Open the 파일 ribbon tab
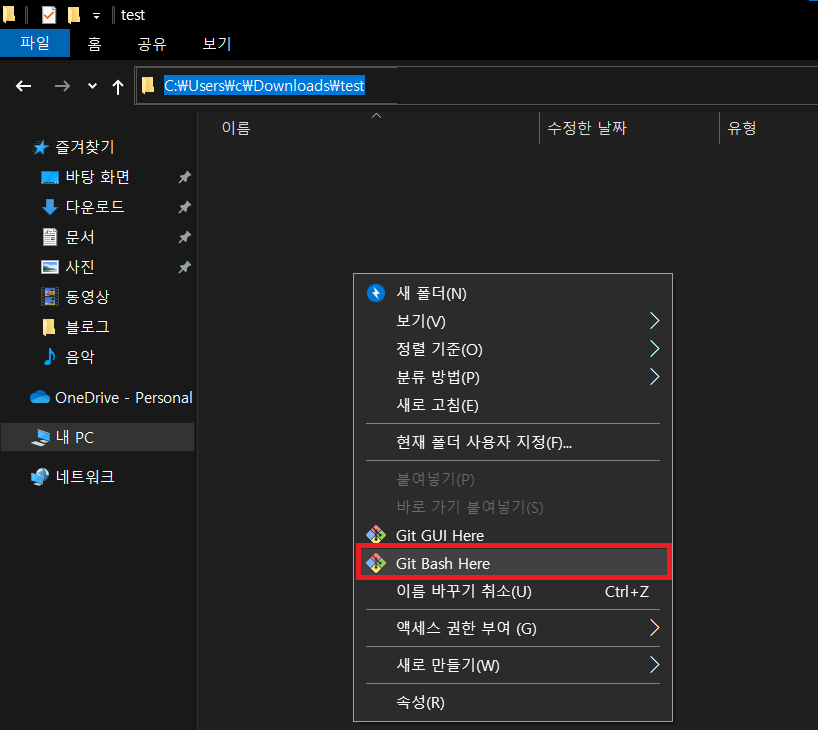The image size is (818, 730). click(35, 43)
